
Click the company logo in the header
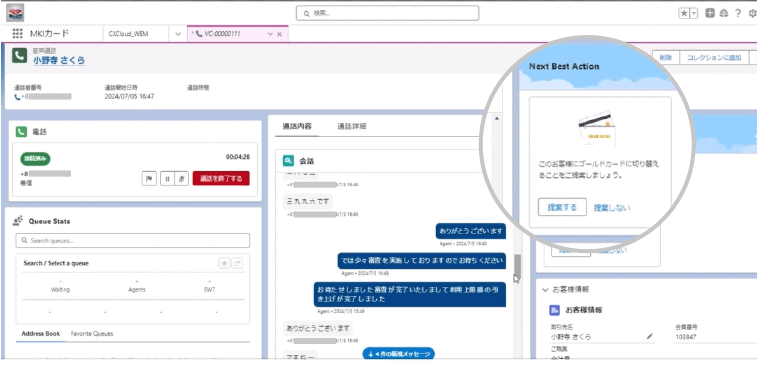click(15, 13)
